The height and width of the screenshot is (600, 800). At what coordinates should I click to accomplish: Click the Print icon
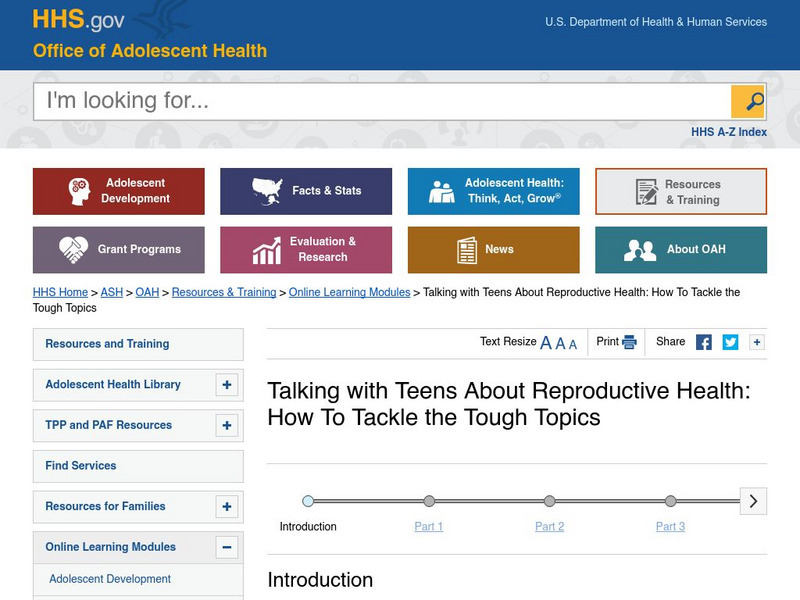pyautogui.click(x=631, y=341)
